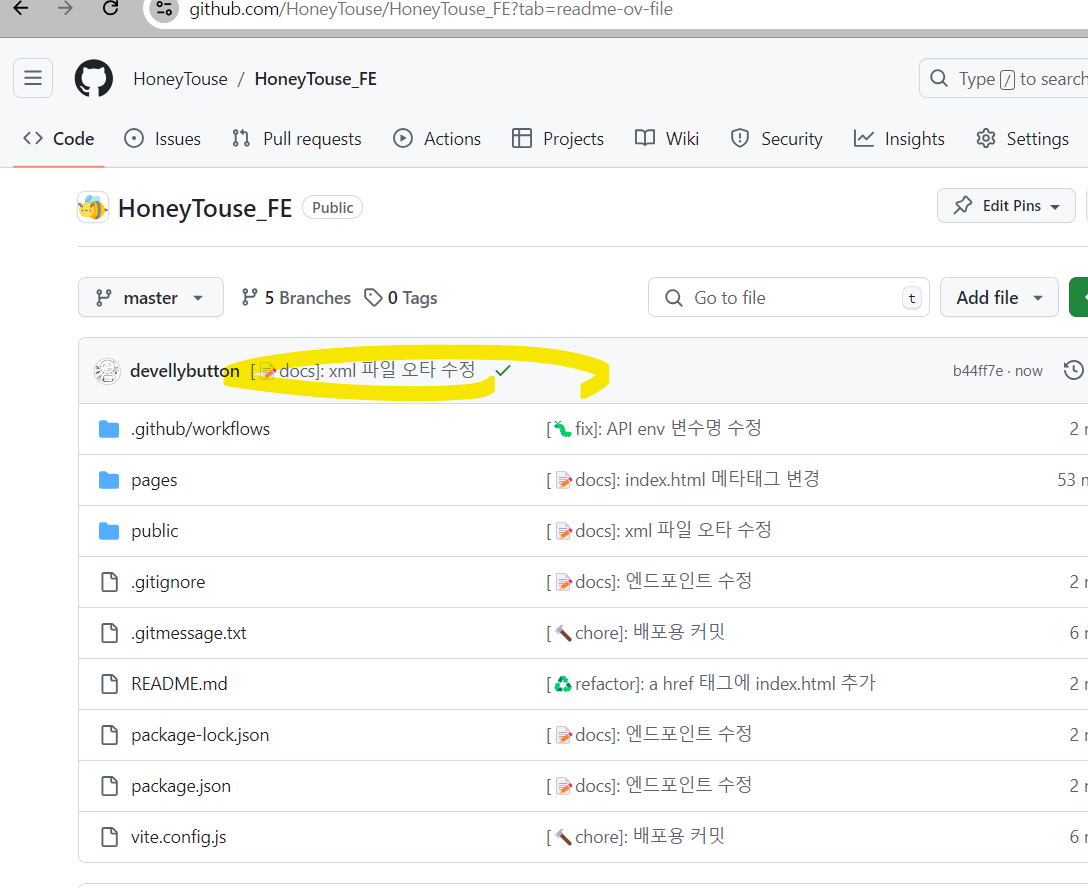1088x888 pixels.
Task: Go to the GitHub home logo
Action: pos(94,78)
